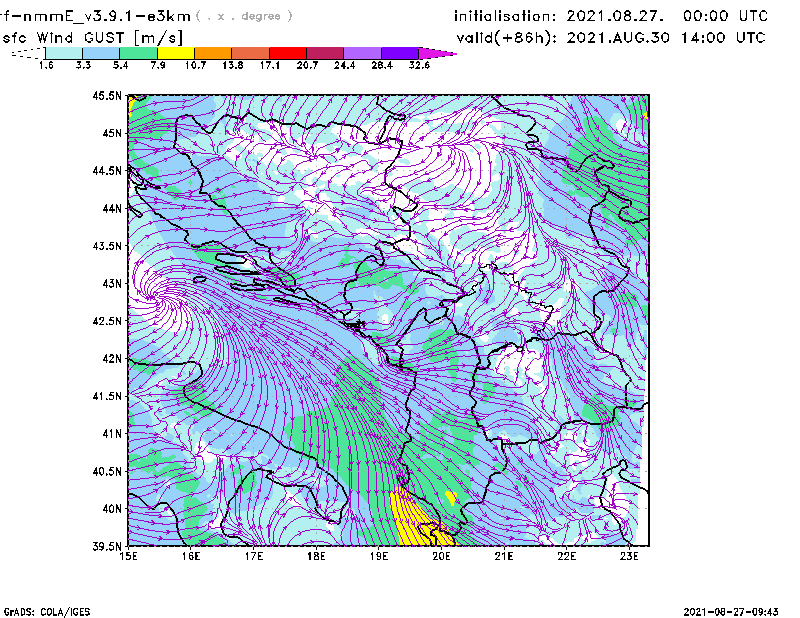Click the 21E longitude label
The height and width of the screenshot is (618, 800).
pos(504,556)
